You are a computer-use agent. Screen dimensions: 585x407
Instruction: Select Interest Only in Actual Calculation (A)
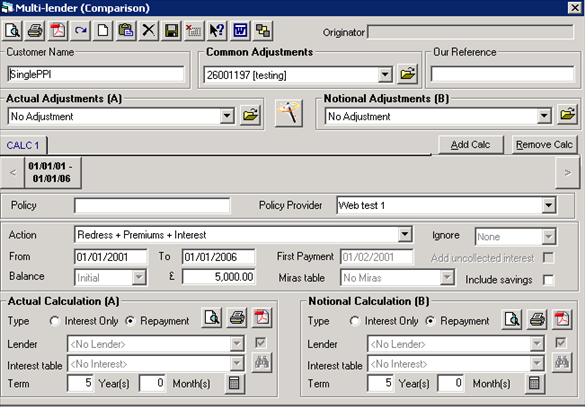pyautogui.click(x=55, y=321)
